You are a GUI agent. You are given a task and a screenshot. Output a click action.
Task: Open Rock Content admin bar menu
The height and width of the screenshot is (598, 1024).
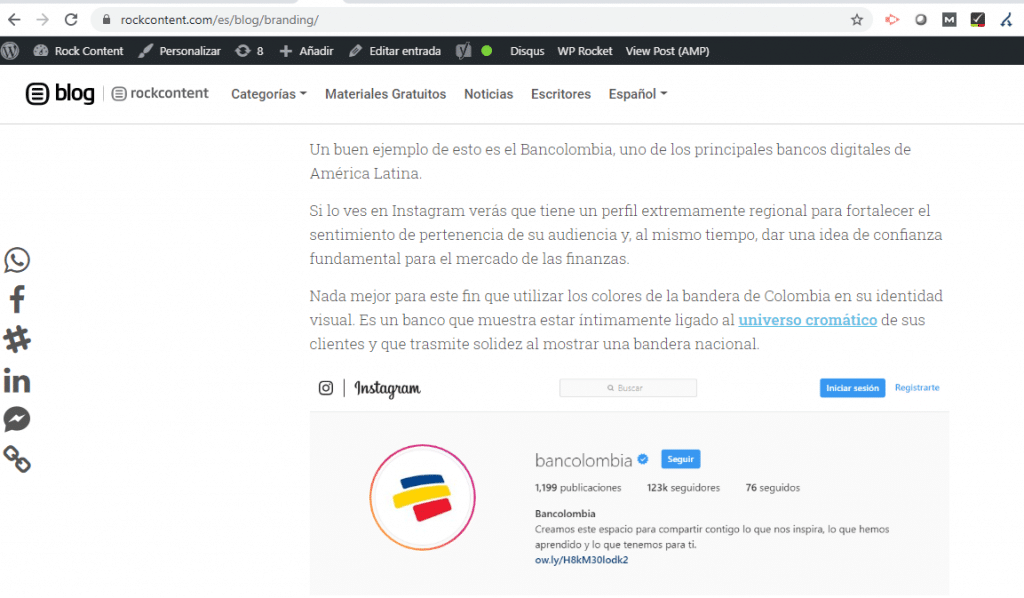pos(78,51)
